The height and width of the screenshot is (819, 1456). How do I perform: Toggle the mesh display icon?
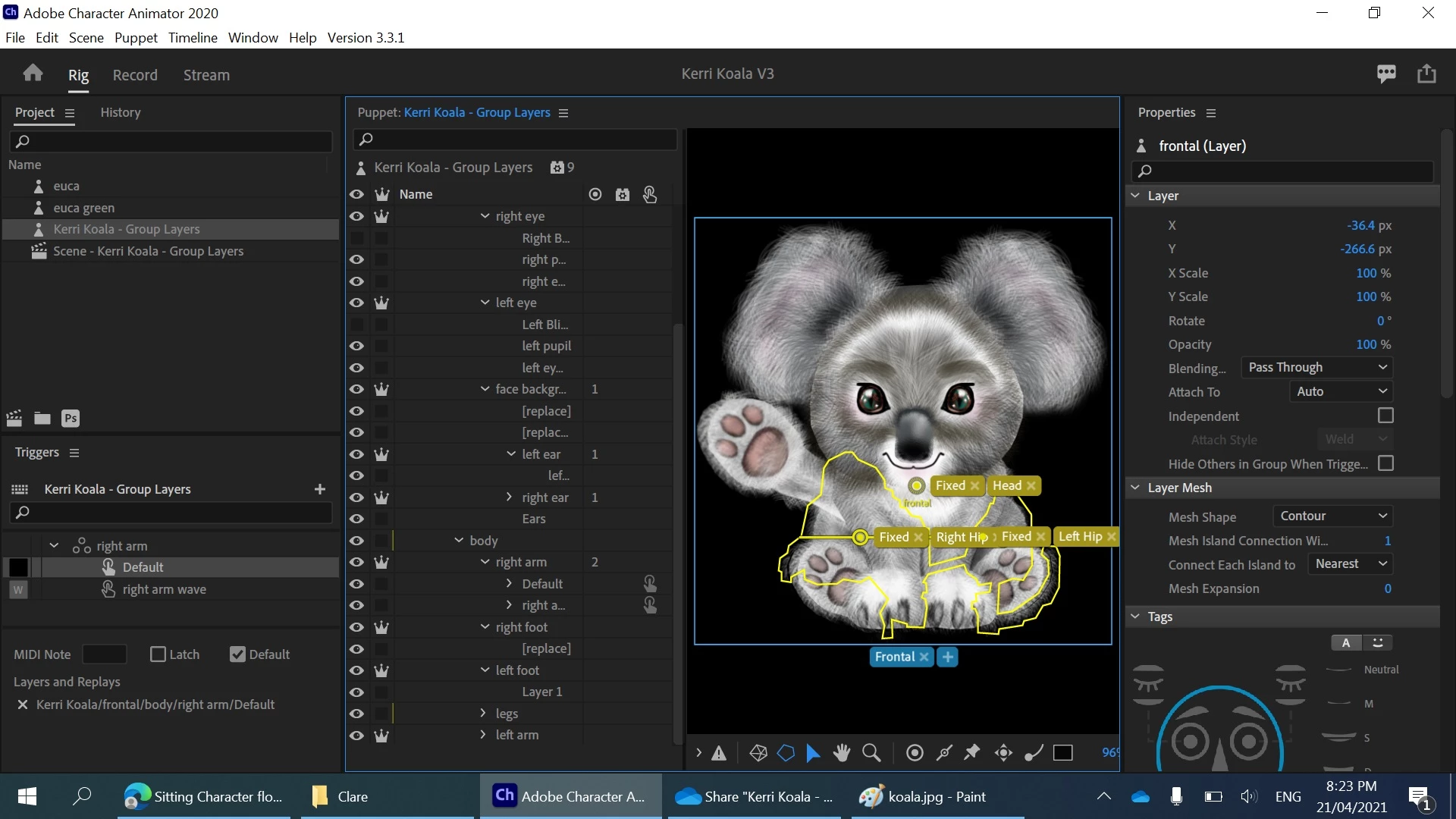[x=758, y=752]
